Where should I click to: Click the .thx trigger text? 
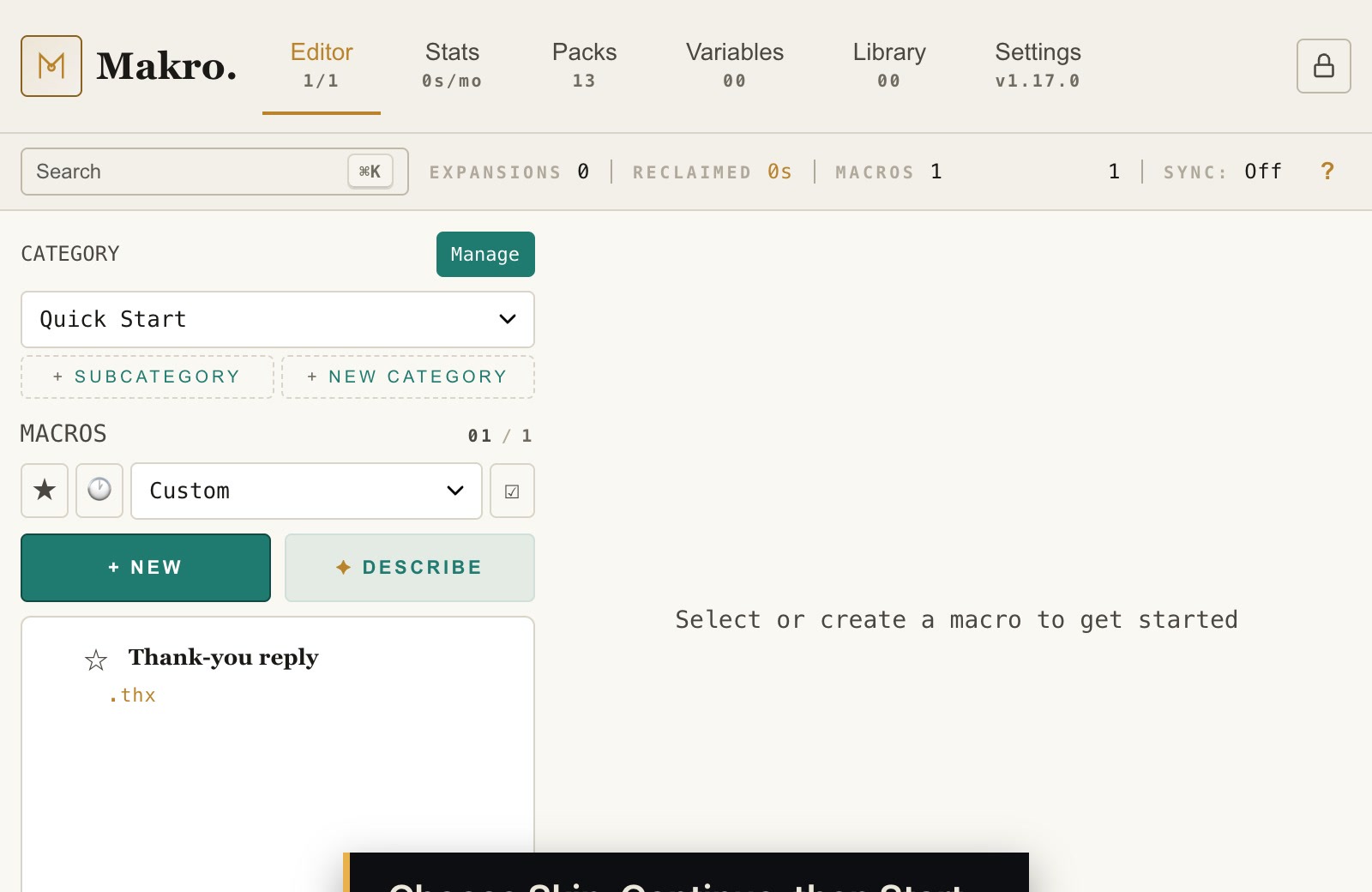(132, 696)
